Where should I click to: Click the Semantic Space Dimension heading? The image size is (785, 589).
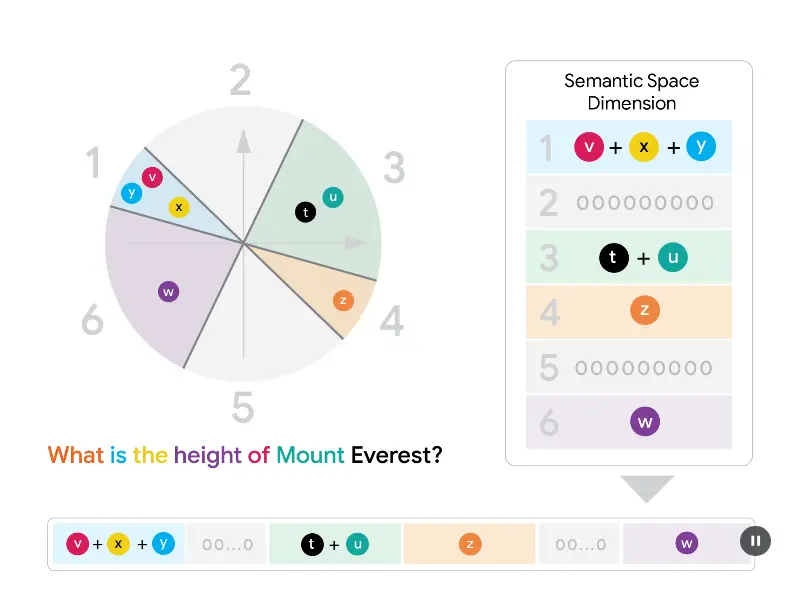[631, 92]
